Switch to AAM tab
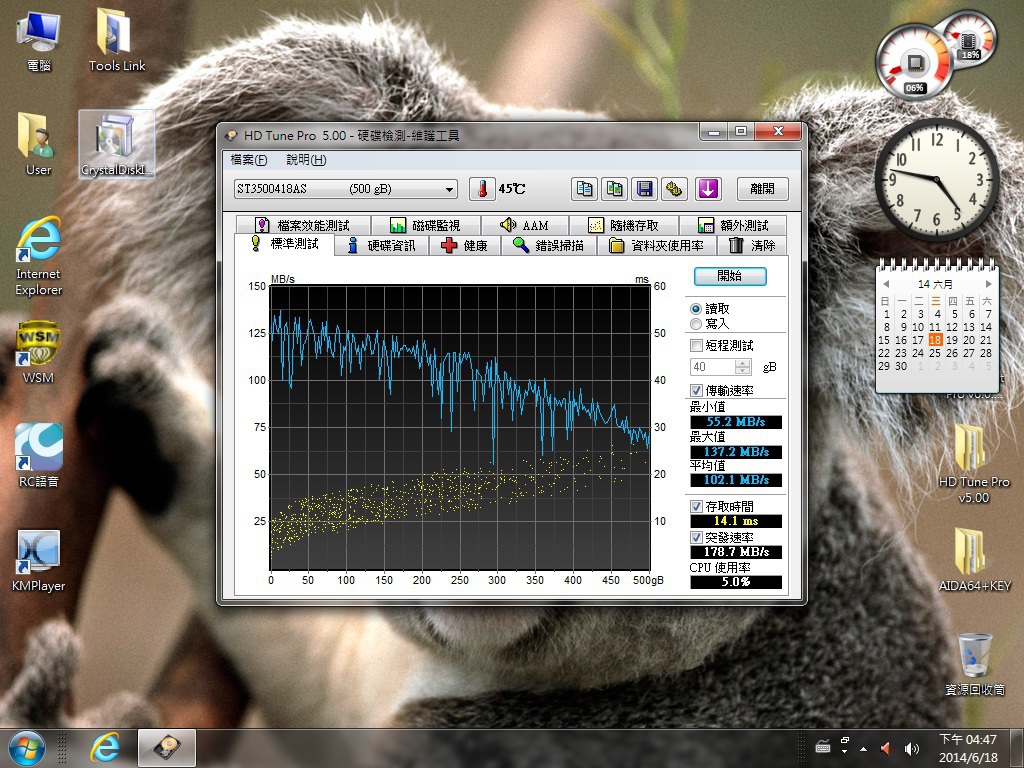The image size is (1024, 768). pos(525,225)
